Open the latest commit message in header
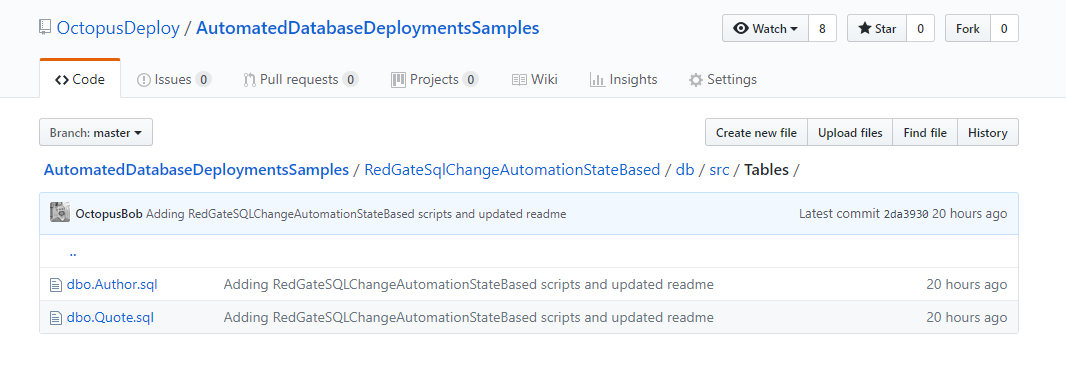The image size is (1066, 379). [356, 214]
